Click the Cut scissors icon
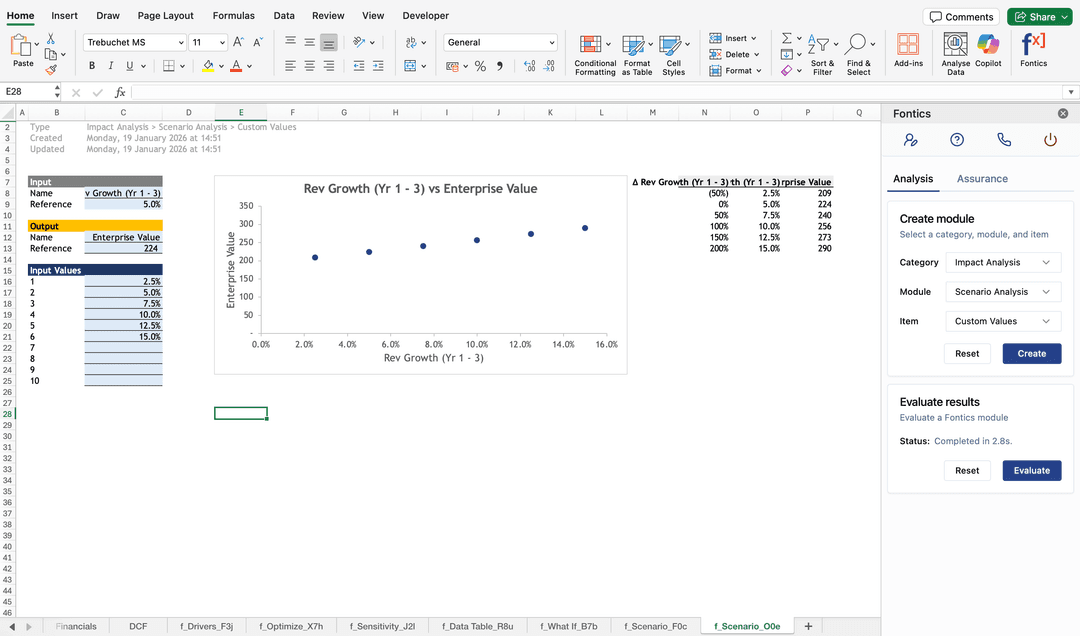This screenshot has height=636, width=1080. (x=50, y=39)
